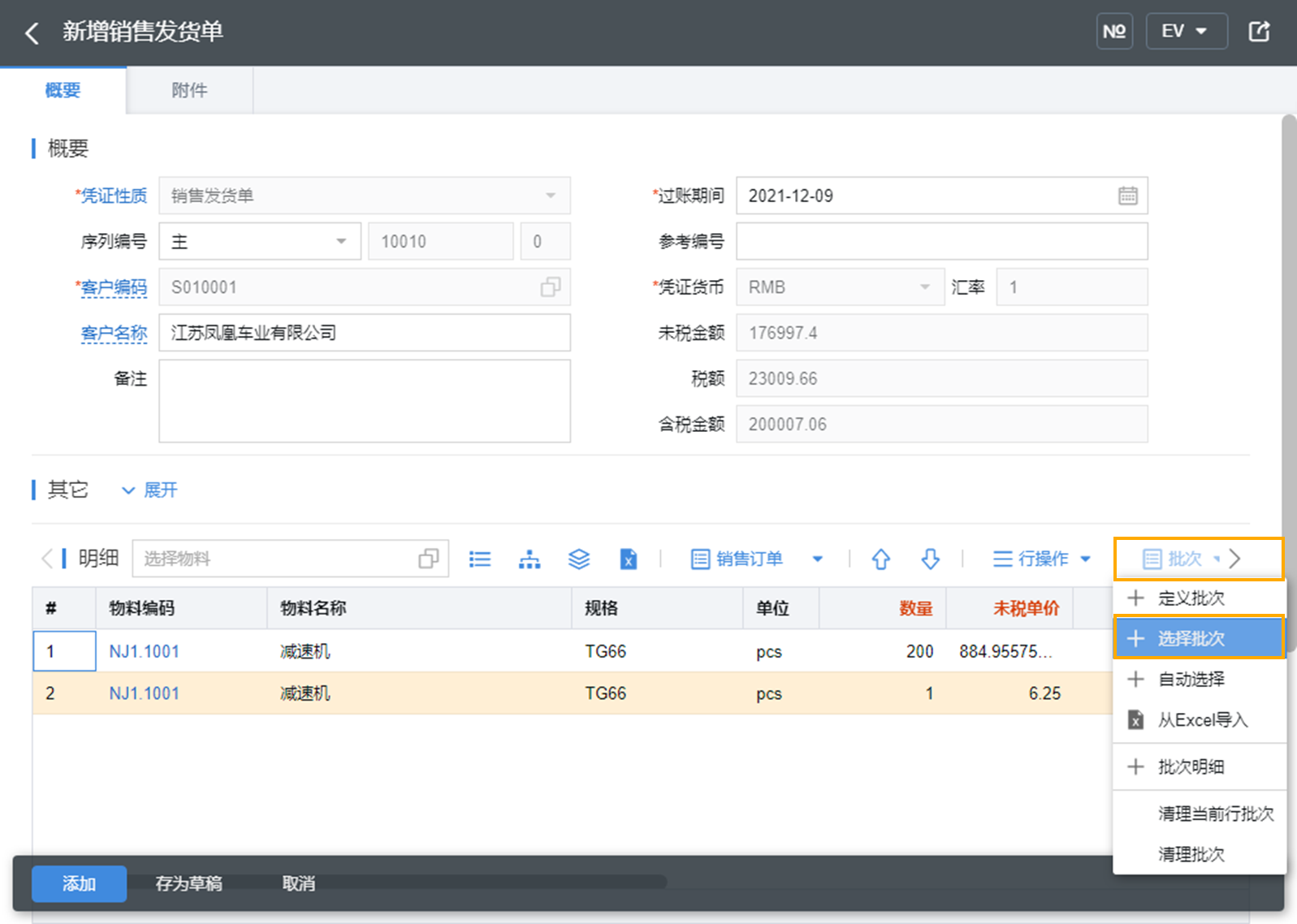
Task: Click the 10010 serial number field
Action: pyautogui.click(x=441, y=241)
